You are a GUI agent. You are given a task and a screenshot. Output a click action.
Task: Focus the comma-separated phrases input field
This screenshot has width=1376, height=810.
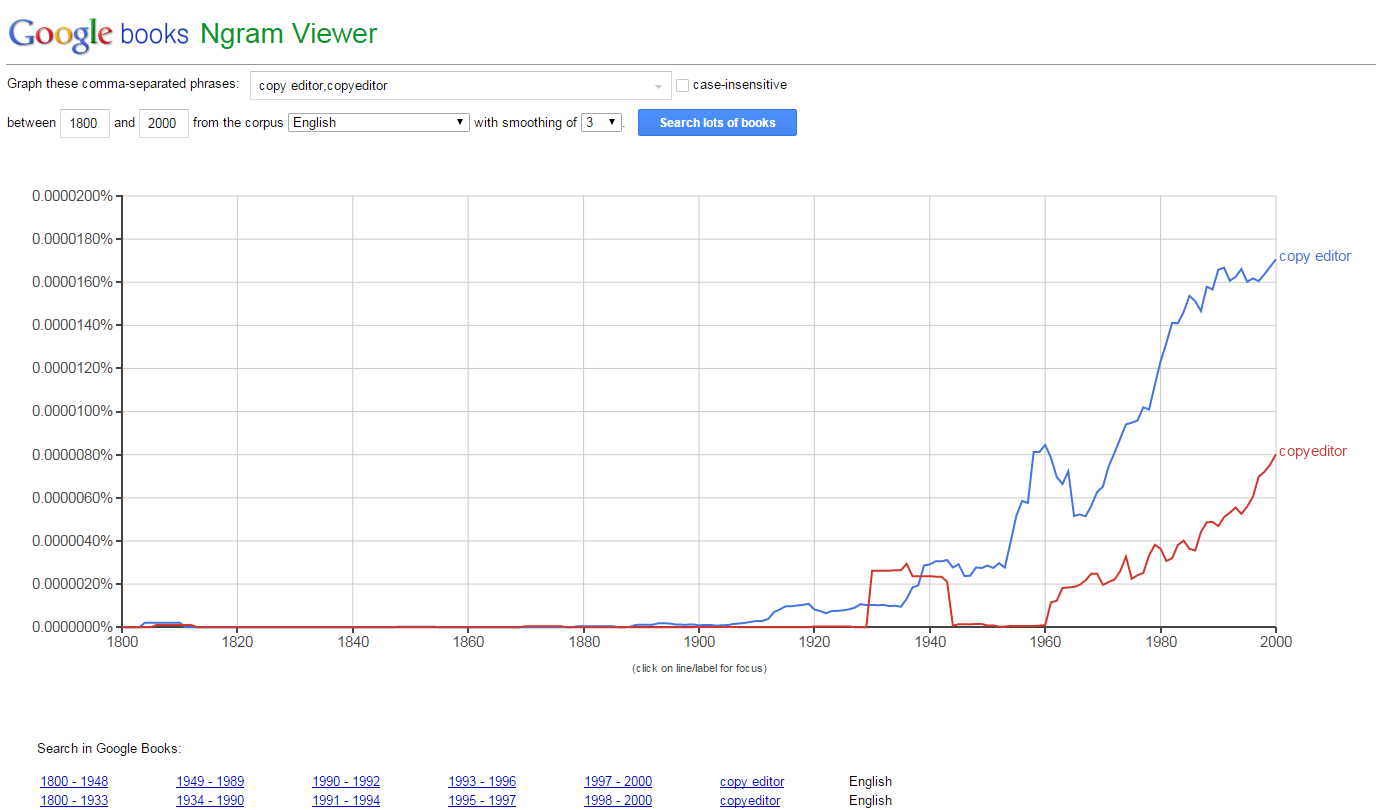point(450,86)
